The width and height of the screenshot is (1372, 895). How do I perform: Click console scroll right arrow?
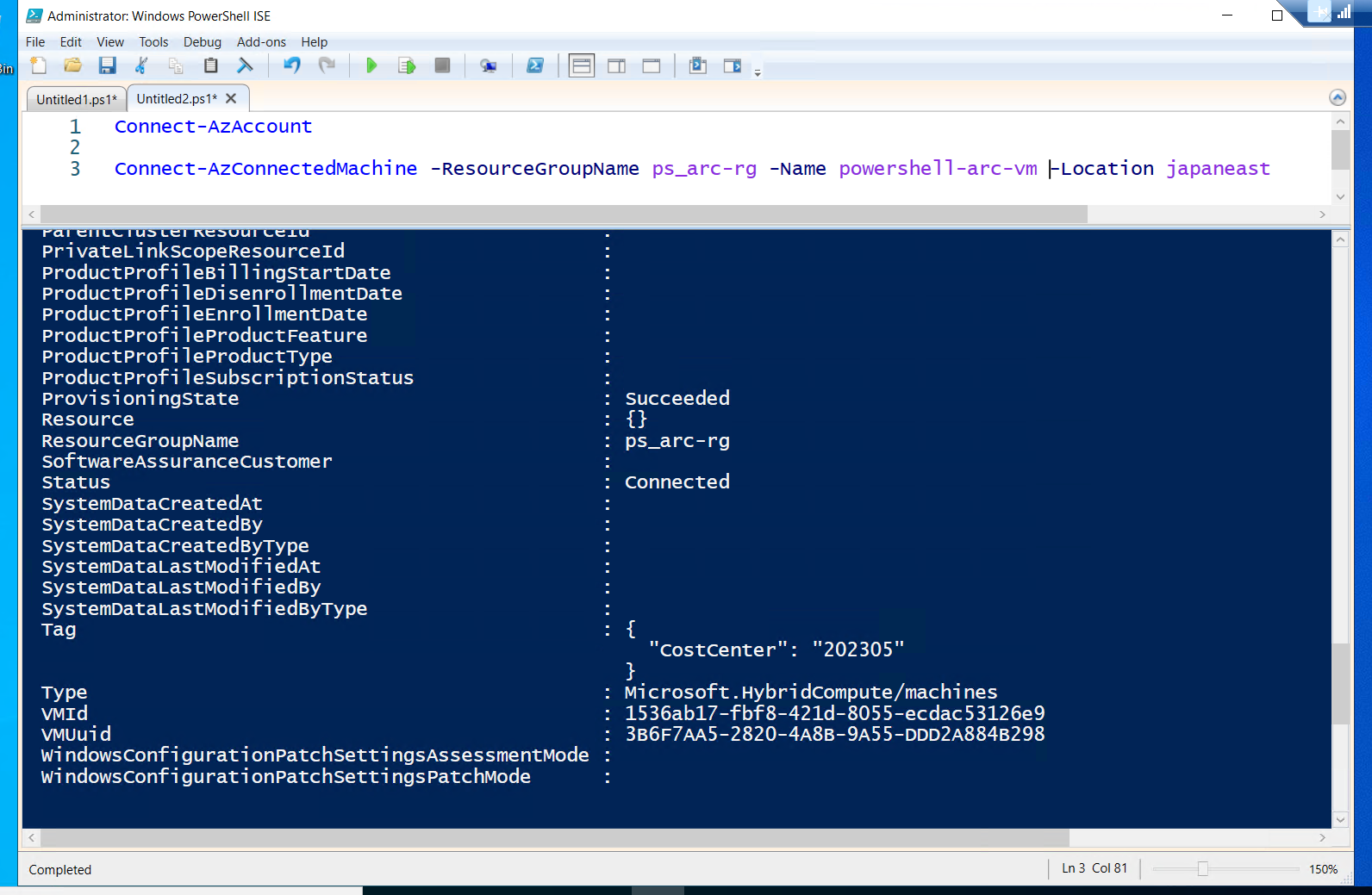(1323, 837)
